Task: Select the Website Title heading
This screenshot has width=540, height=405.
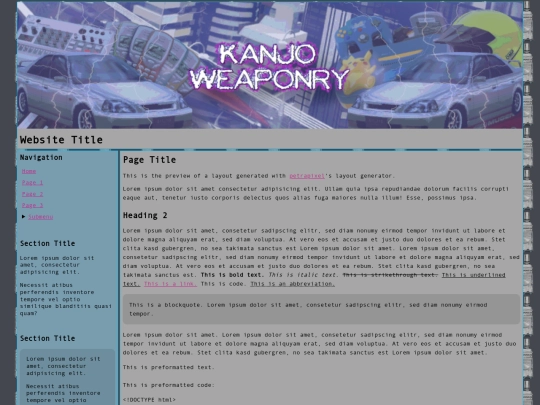Action: [x=61, y=140]
